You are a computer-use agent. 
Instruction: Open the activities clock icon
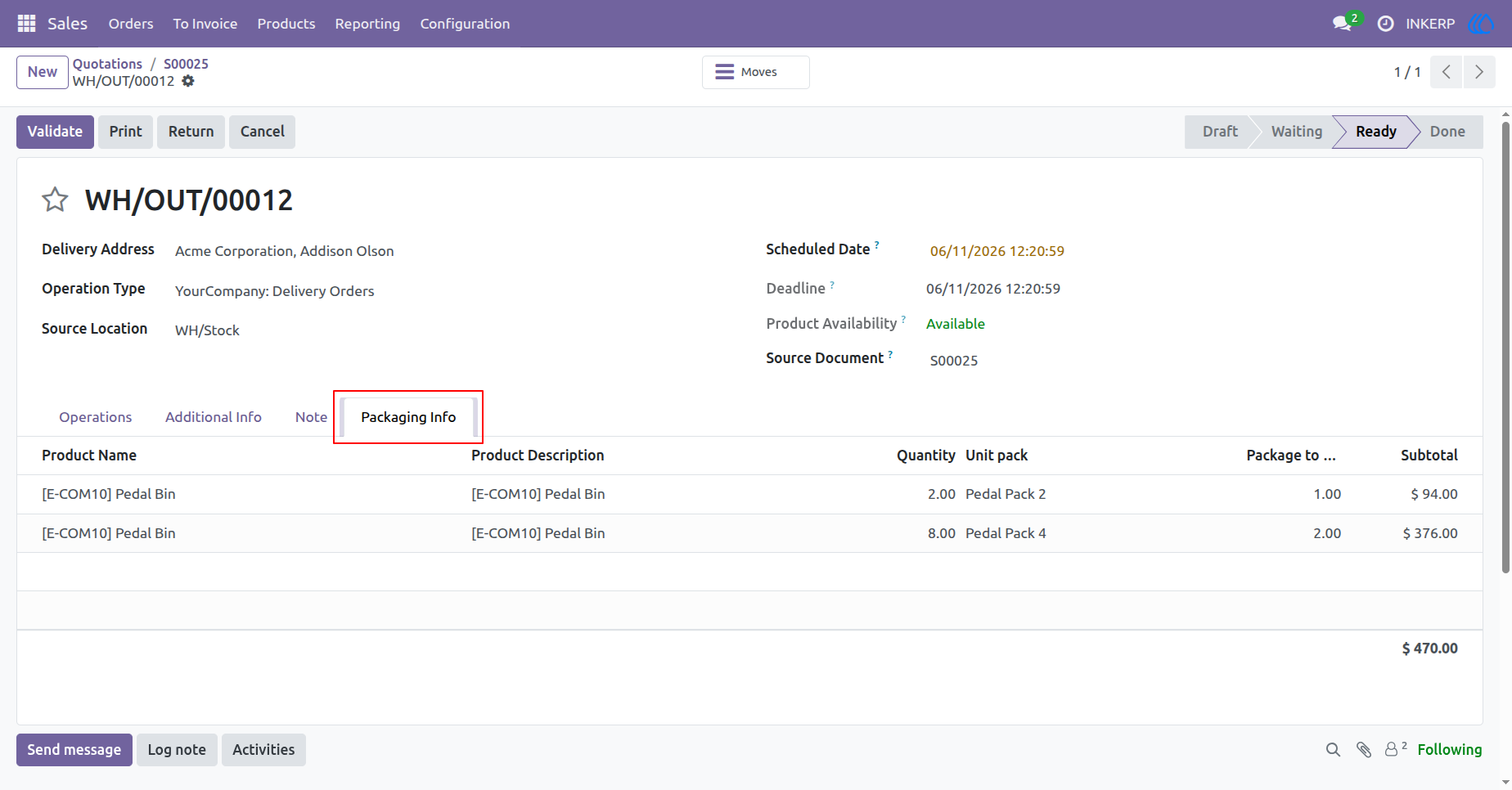[1385, 24]
